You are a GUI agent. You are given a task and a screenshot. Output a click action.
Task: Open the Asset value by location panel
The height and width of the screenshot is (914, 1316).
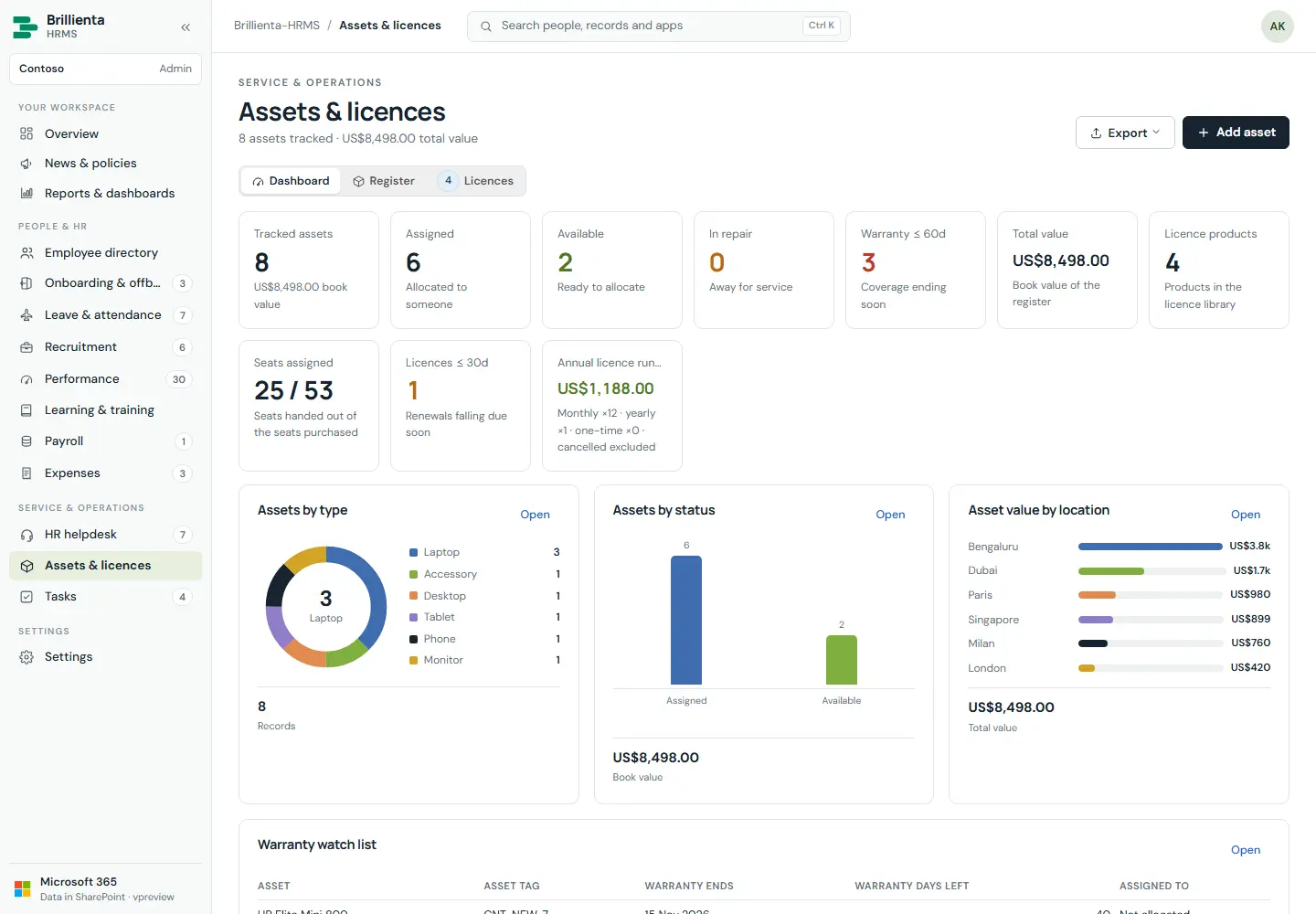(x=1246, y=515)
